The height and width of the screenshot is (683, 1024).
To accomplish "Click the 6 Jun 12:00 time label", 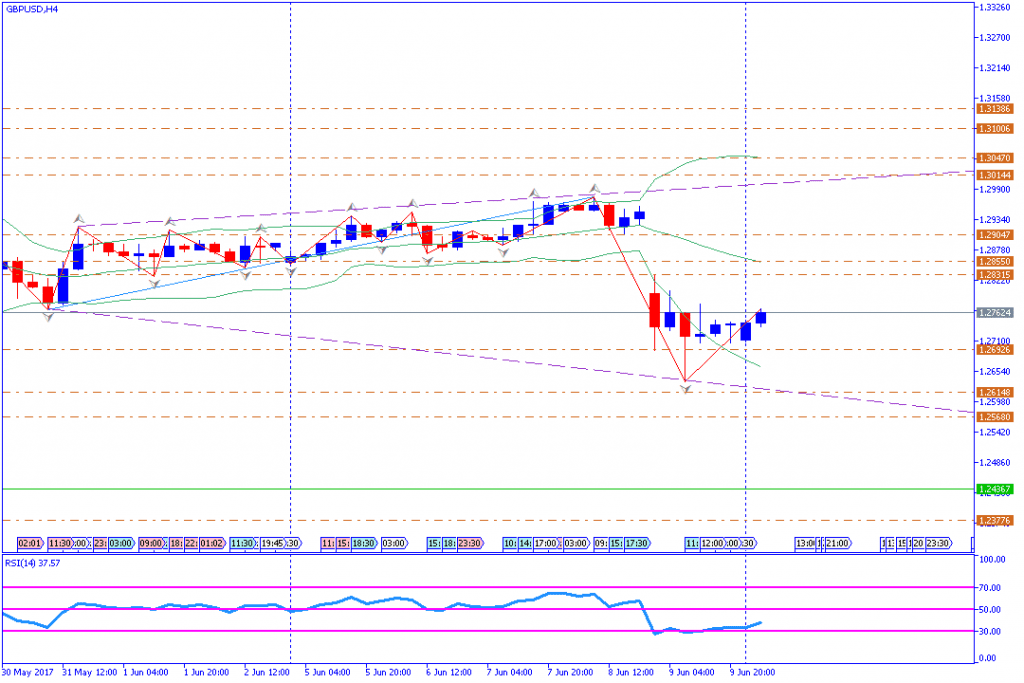I will 449,672.
